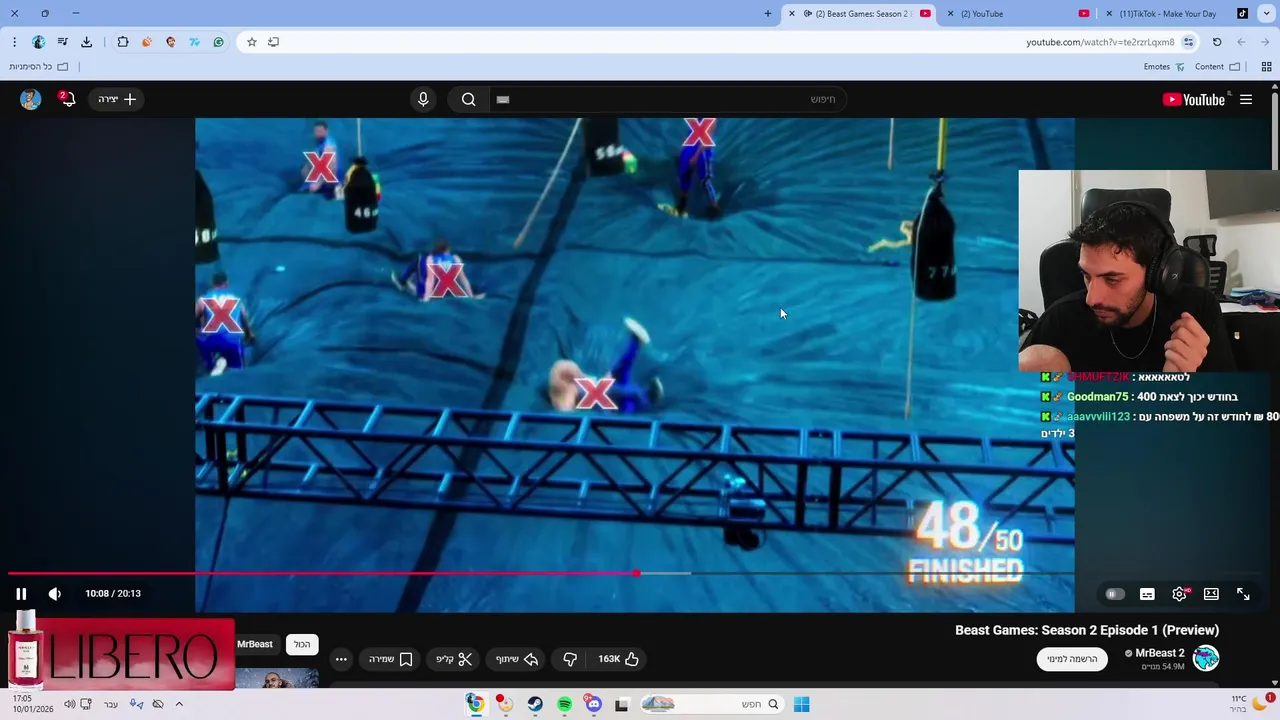This screenshot has width=1280, height=720.
Task: Open Chrome from the taskbar
Action: 475,704
